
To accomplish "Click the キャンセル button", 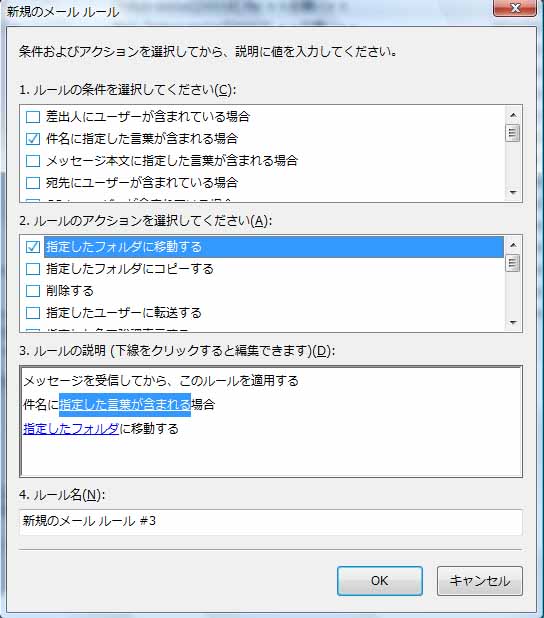I will pyautogui.click(x=480, y=581).
